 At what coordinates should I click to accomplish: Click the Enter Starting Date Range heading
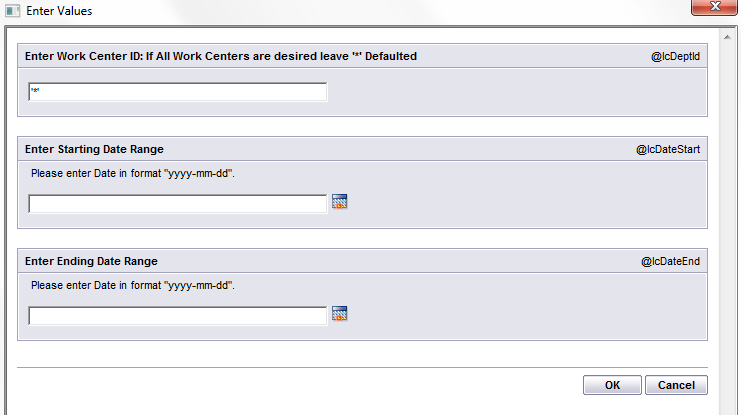point(94,149)
